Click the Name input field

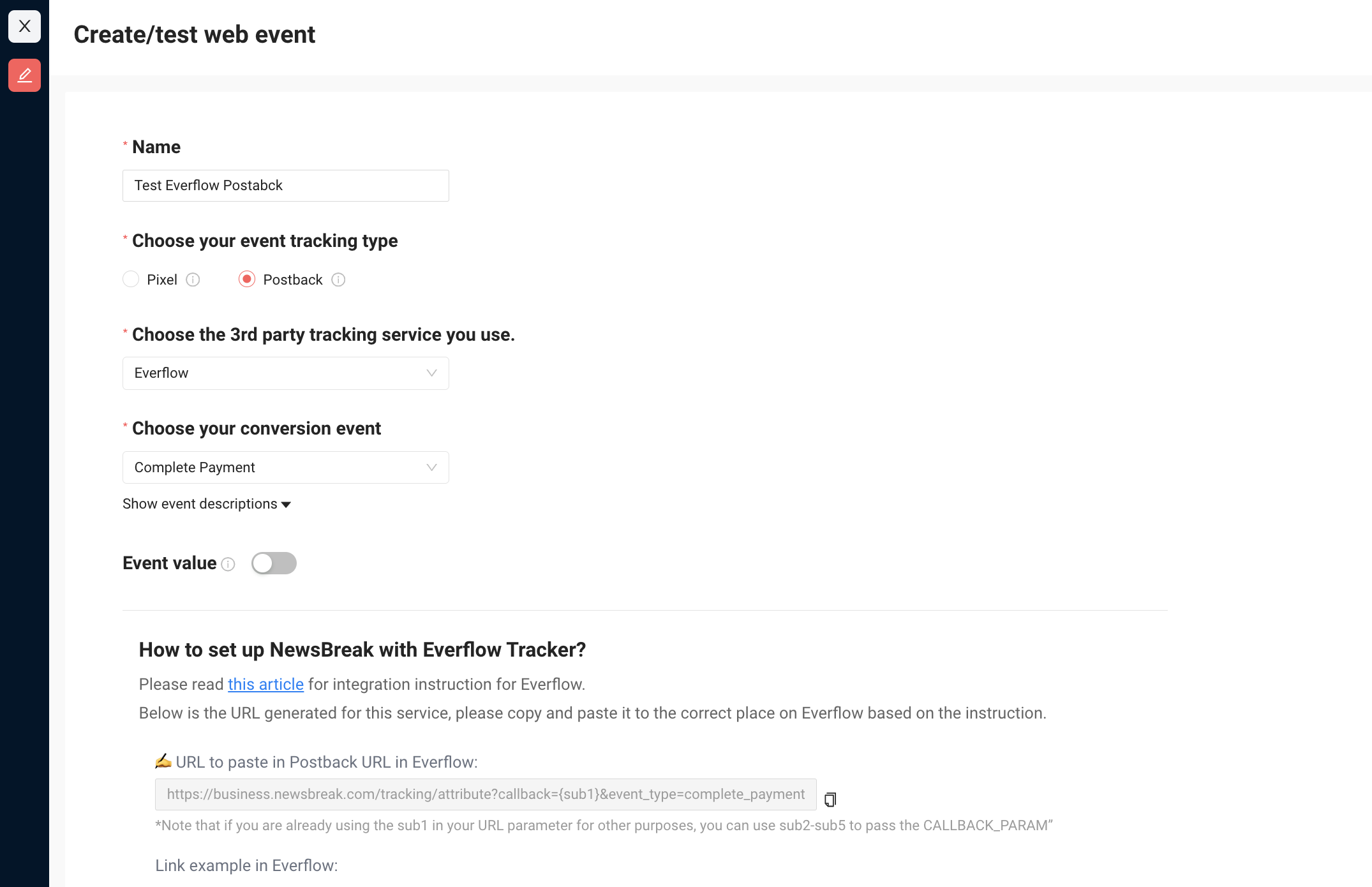[x=286, y=186]
